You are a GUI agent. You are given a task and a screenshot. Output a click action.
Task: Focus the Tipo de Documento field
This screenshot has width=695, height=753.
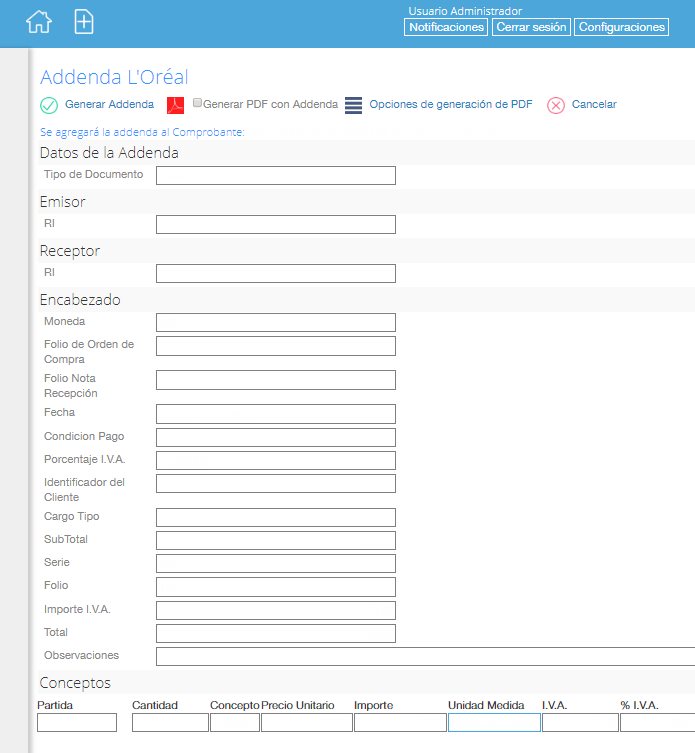point(276,176)
